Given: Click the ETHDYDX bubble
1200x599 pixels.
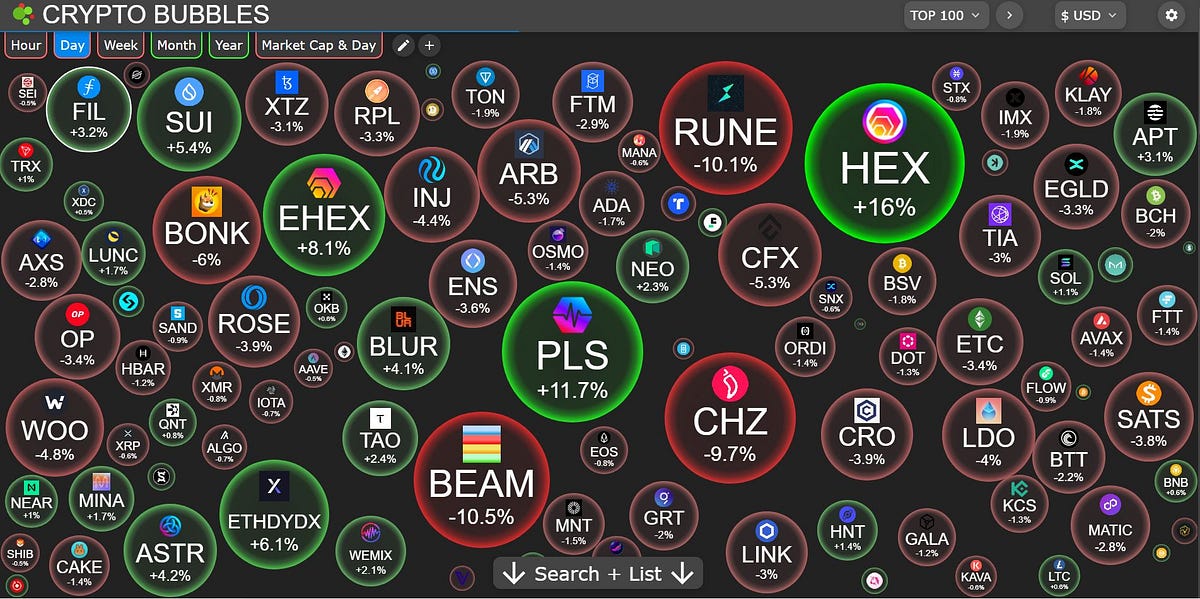Looking at the screenshot, I should (273, 513).
